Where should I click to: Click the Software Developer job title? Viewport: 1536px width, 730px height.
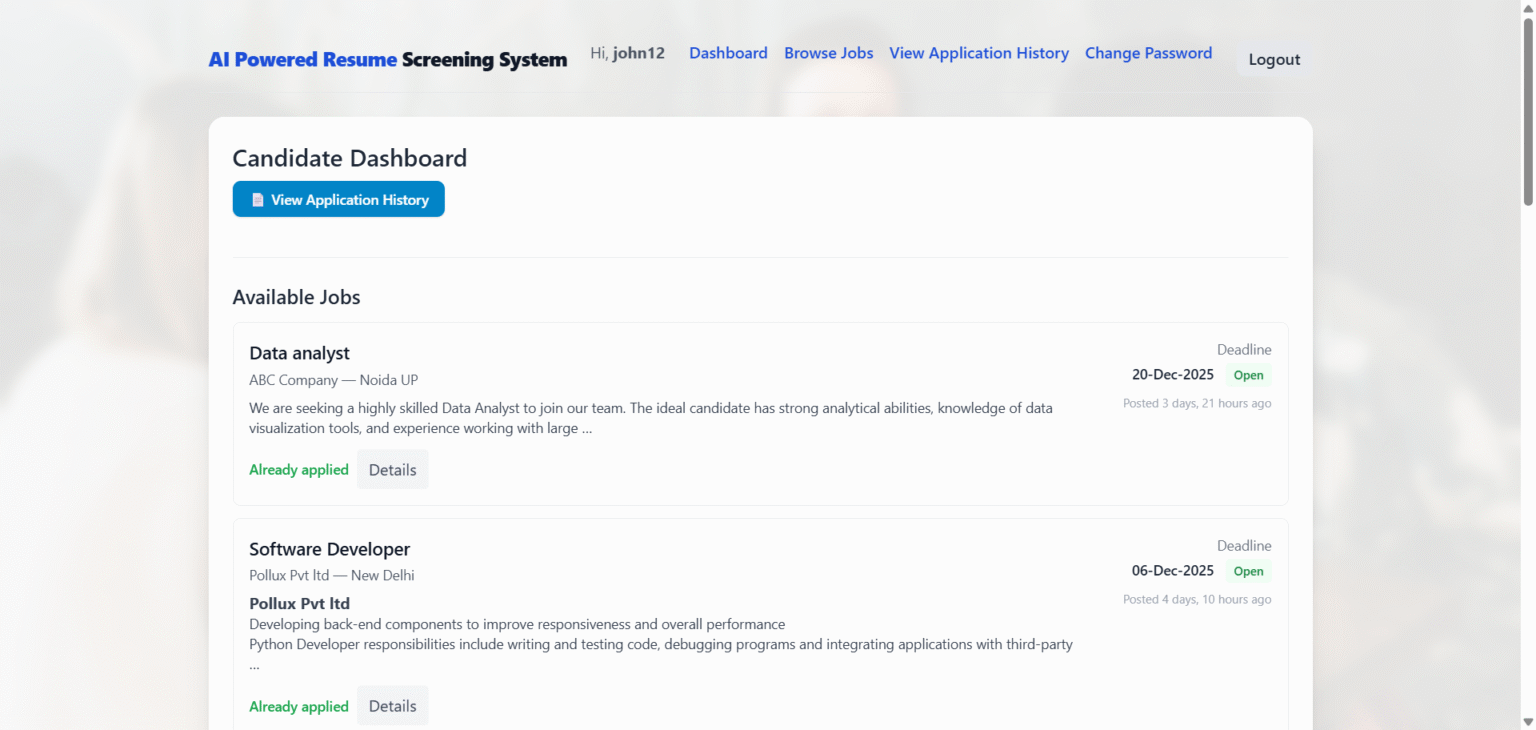(329, 549)
